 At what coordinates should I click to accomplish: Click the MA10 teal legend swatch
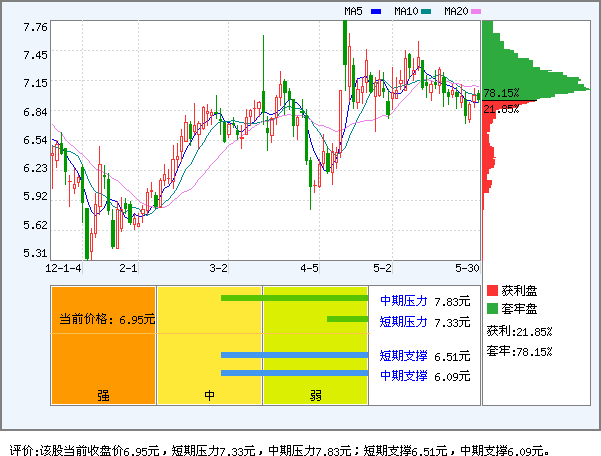pyautogui.click(x=426, y=11)
